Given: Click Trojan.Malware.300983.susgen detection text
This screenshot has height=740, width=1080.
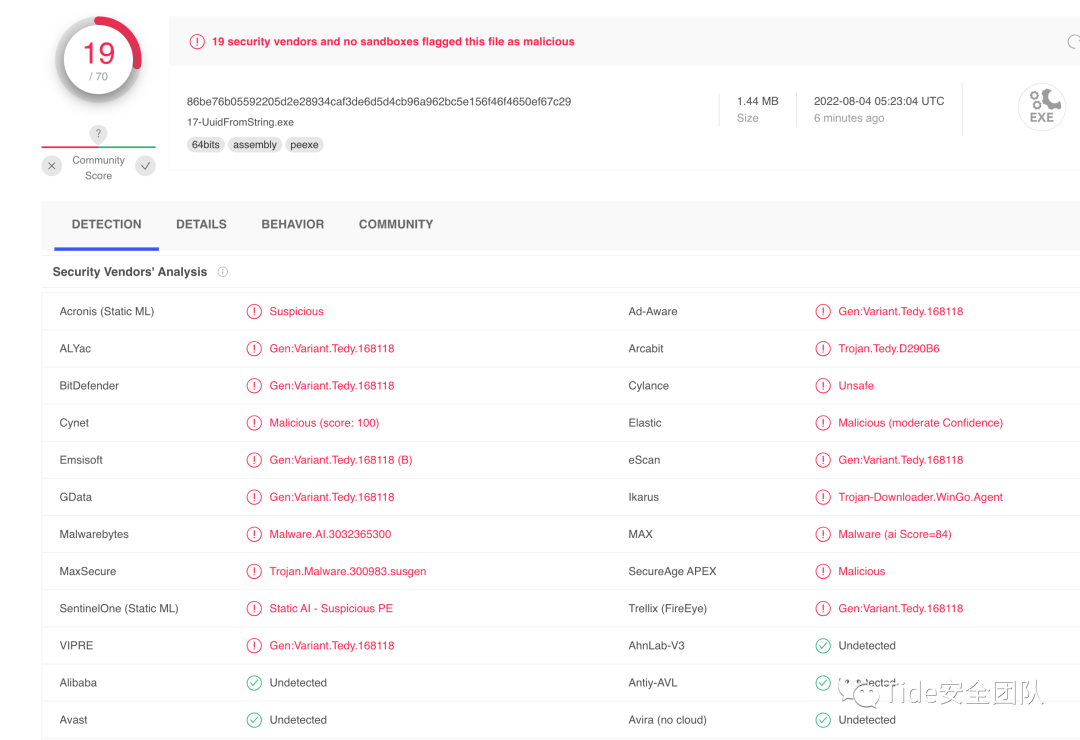Looking at the screenshot, I should 348,571.
